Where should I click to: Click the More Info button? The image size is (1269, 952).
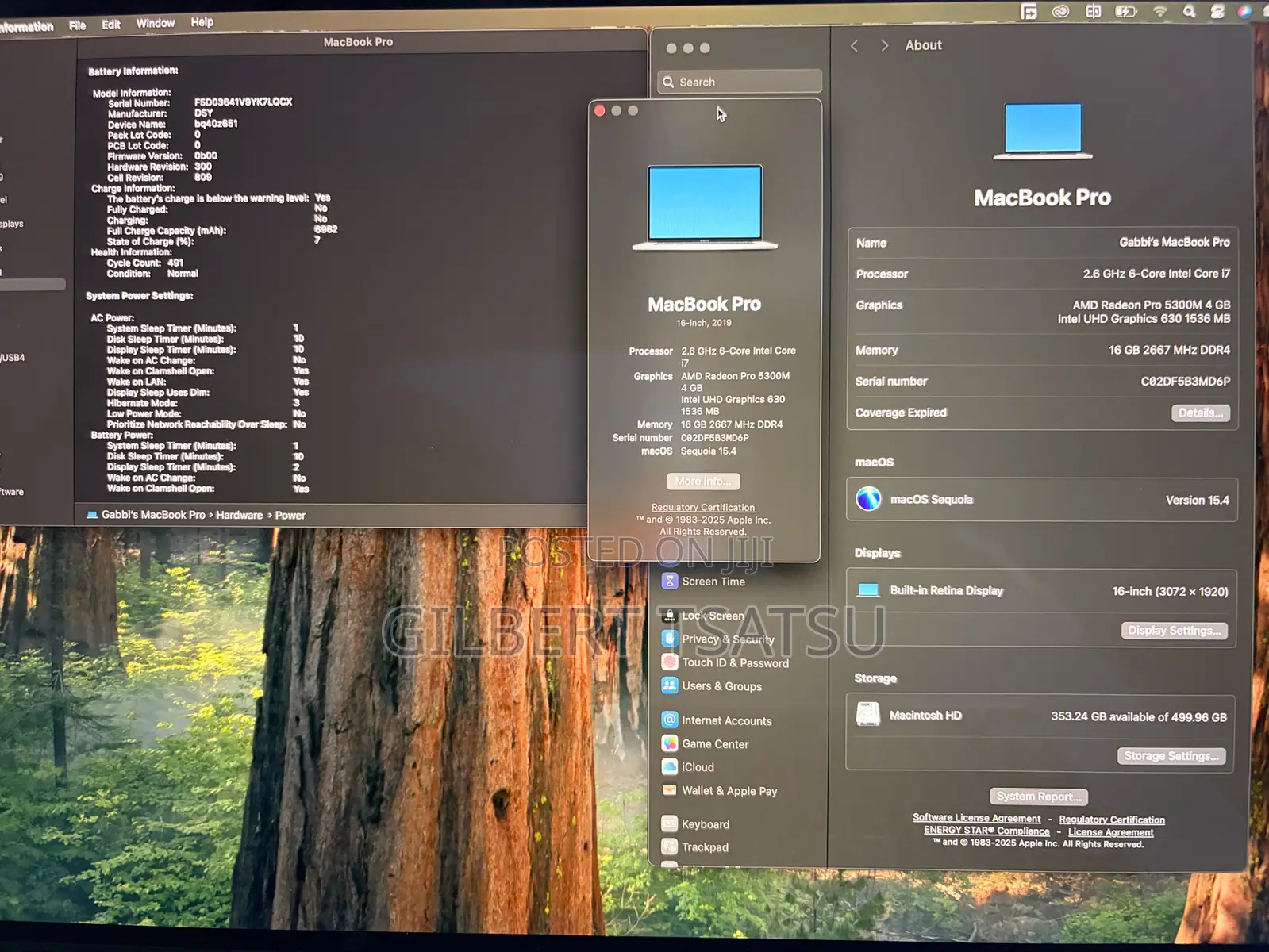point(703,482)
